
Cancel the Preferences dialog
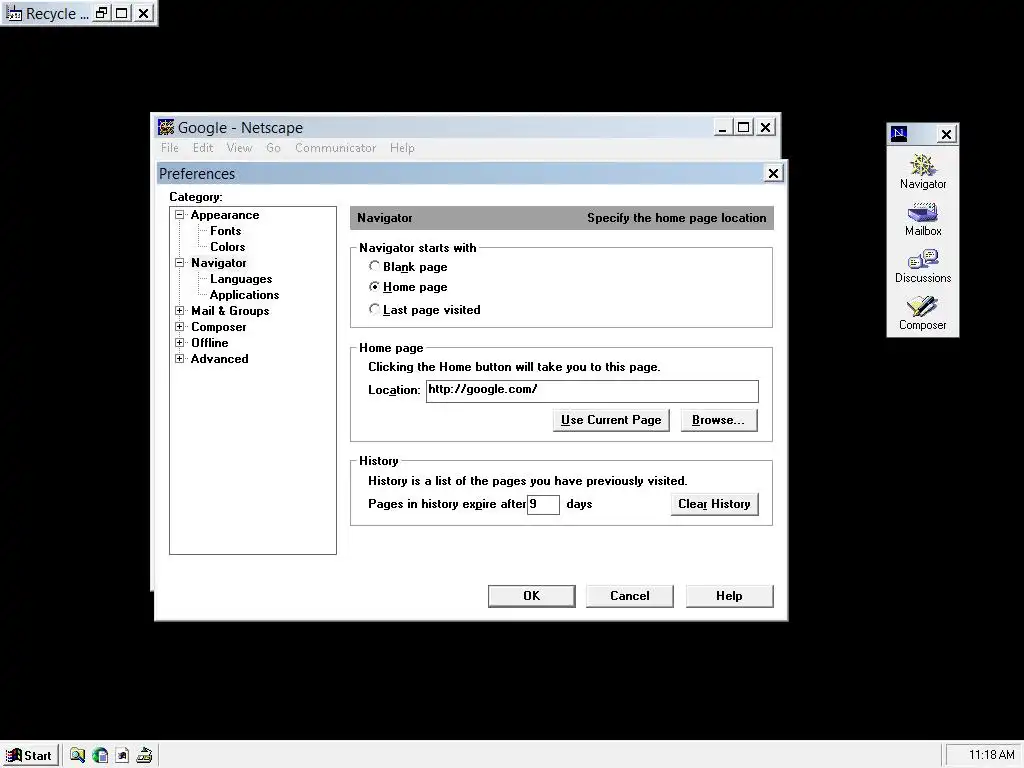630,596
